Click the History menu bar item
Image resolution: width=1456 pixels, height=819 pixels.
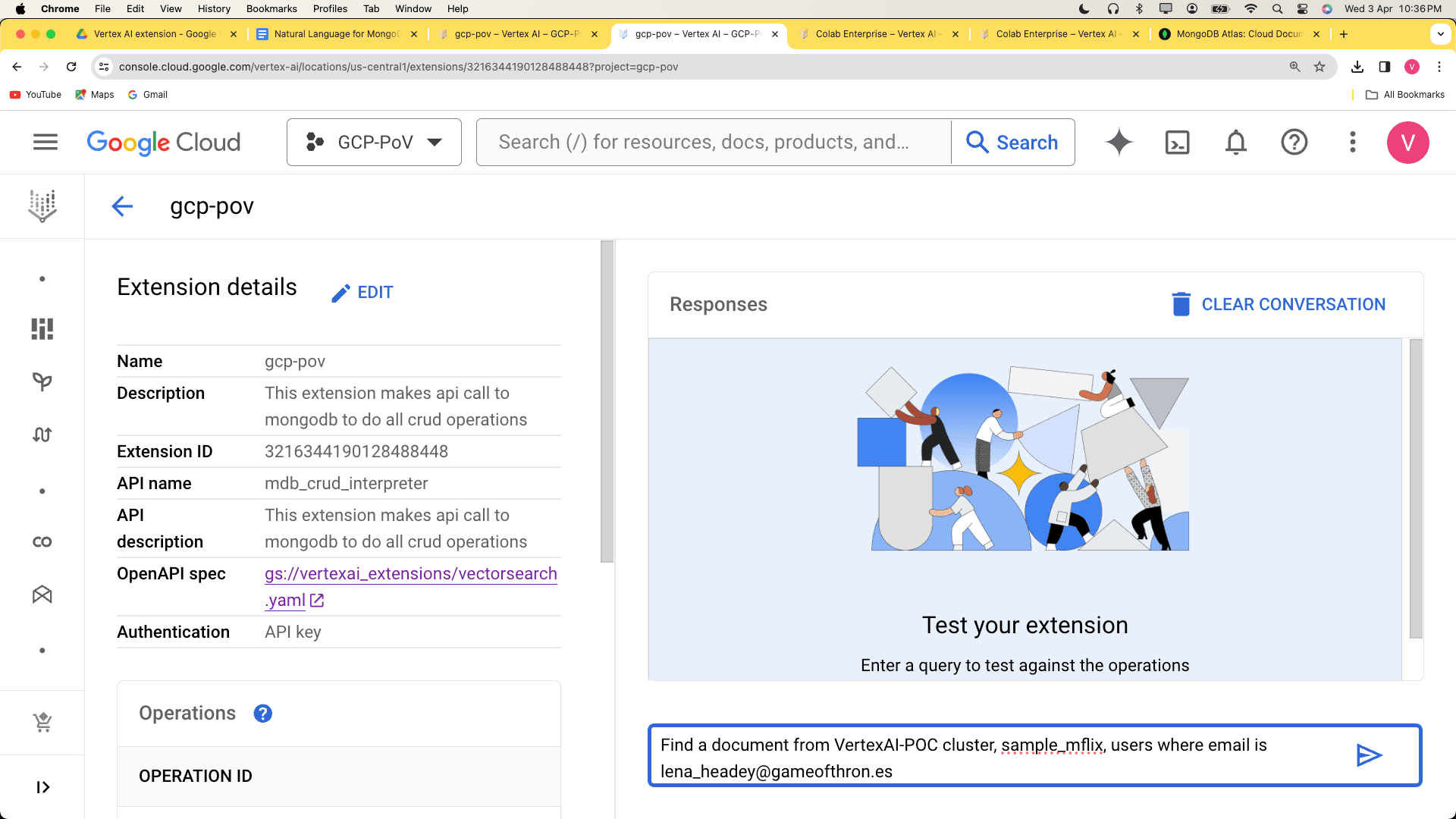215,9
